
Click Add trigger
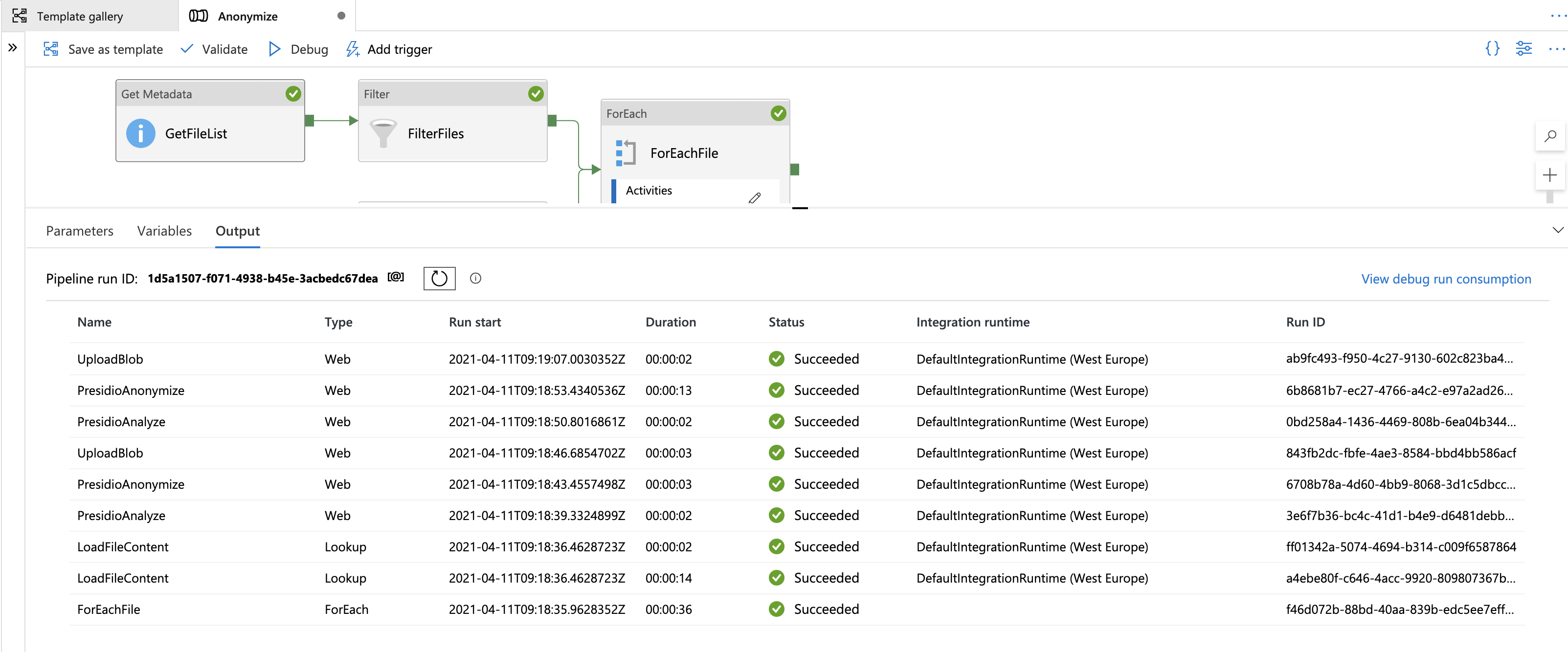point(390,49)
